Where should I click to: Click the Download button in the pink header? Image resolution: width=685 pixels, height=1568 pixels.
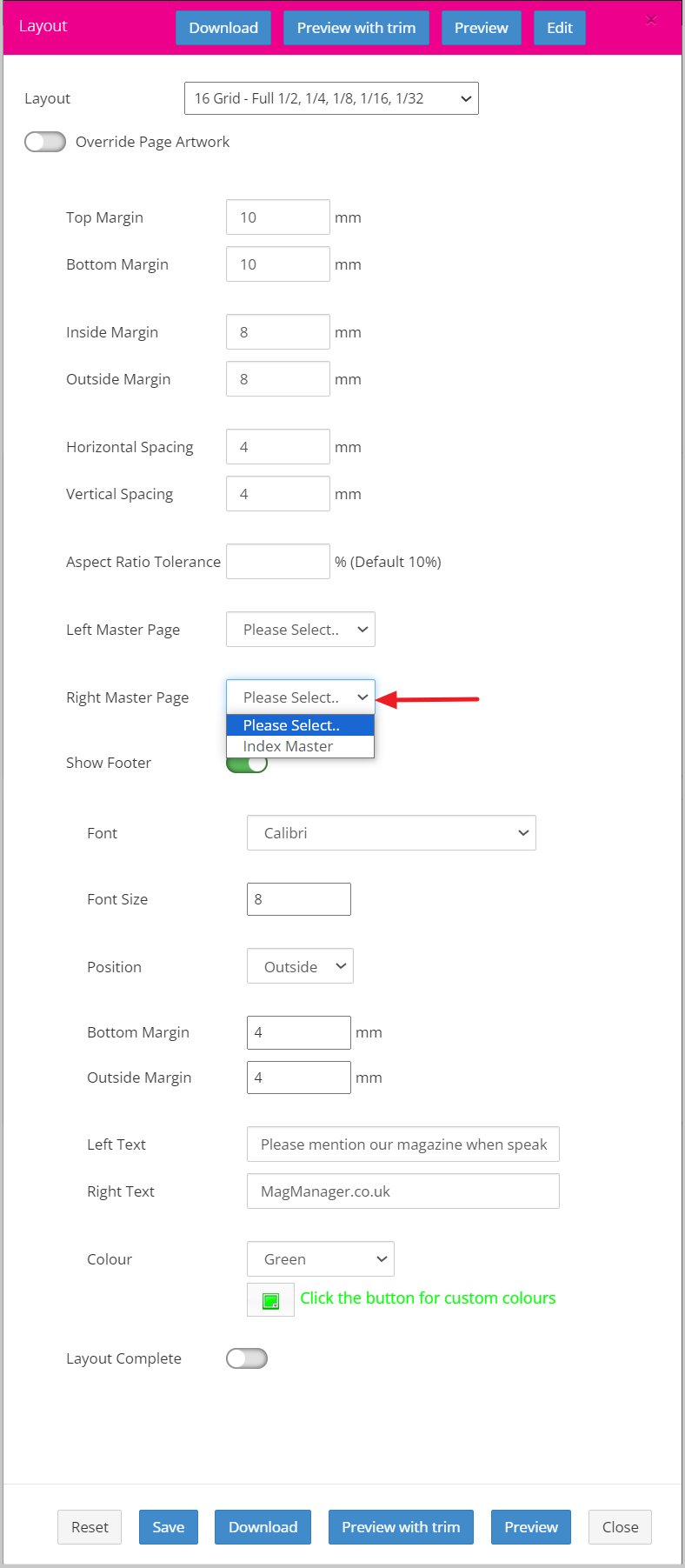(223, 28)
